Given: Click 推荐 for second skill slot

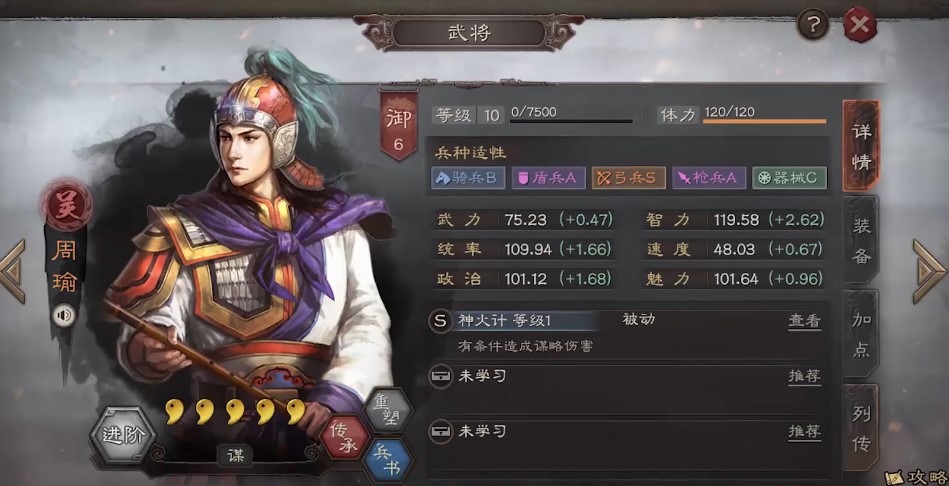Looking at the screenshot, I should tap(804, 432).
